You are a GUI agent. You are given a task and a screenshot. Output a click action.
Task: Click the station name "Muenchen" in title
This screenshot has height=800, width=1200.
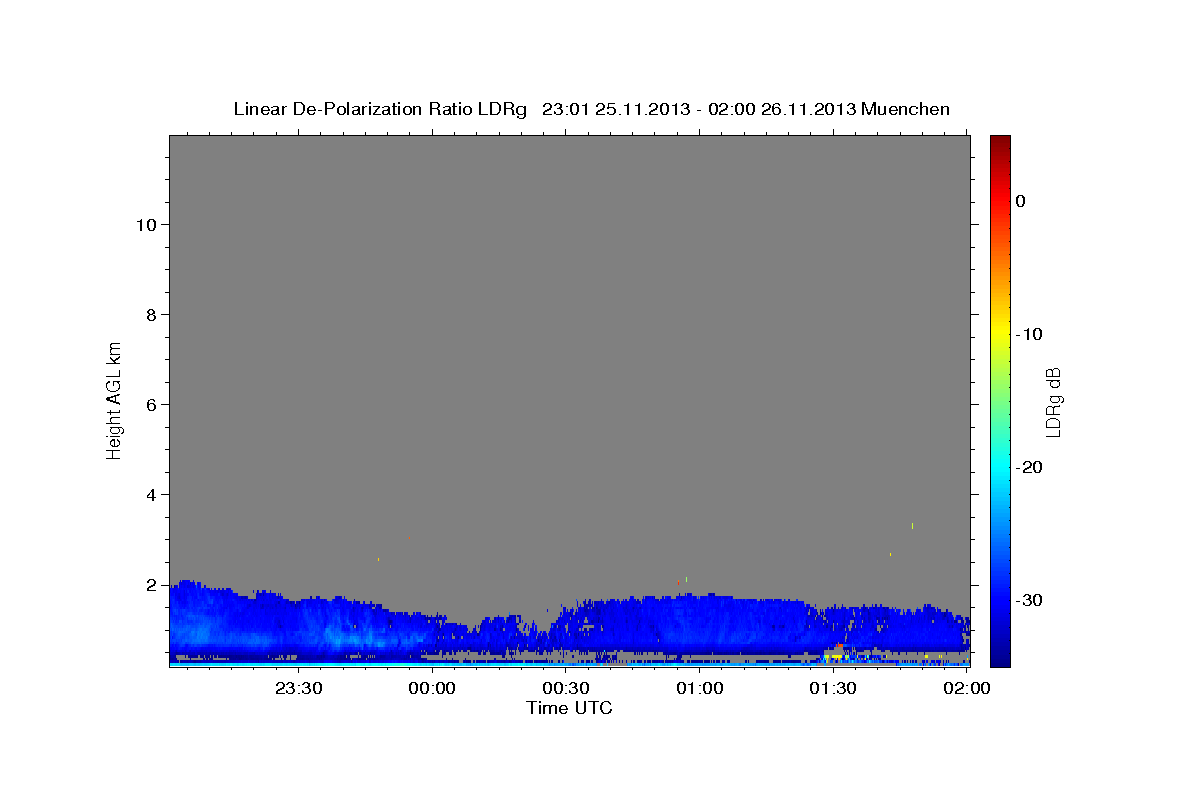(906, 109)
